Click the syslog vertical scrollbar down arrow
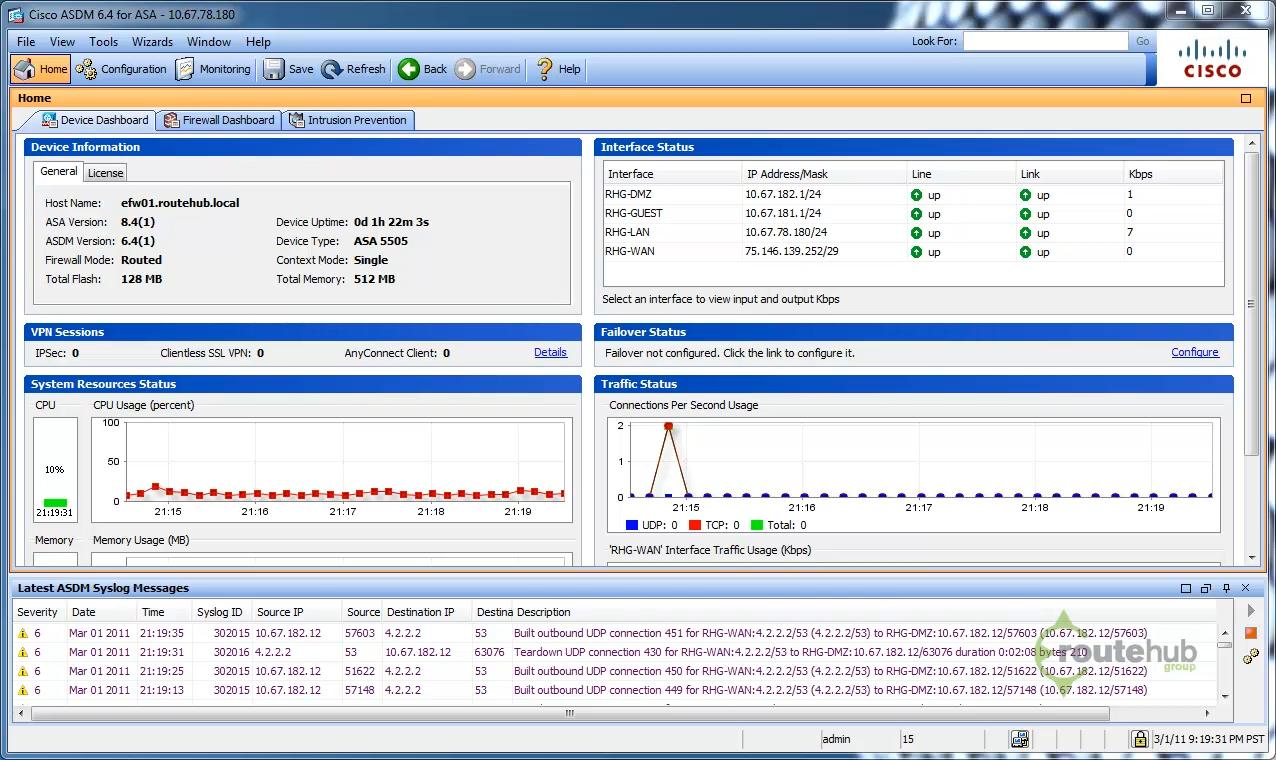Image resolution: width=1276 pixels, height=760 pixels. pyautogui.click(x=1224, y=695)
